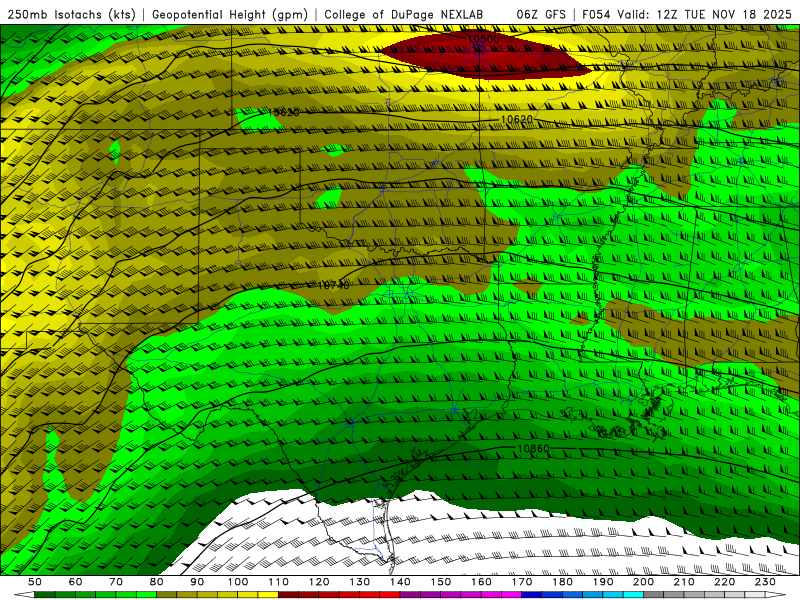
Task: Click the 170 value on the color scale
Action: pyautogui.click(x=522, y=582)
